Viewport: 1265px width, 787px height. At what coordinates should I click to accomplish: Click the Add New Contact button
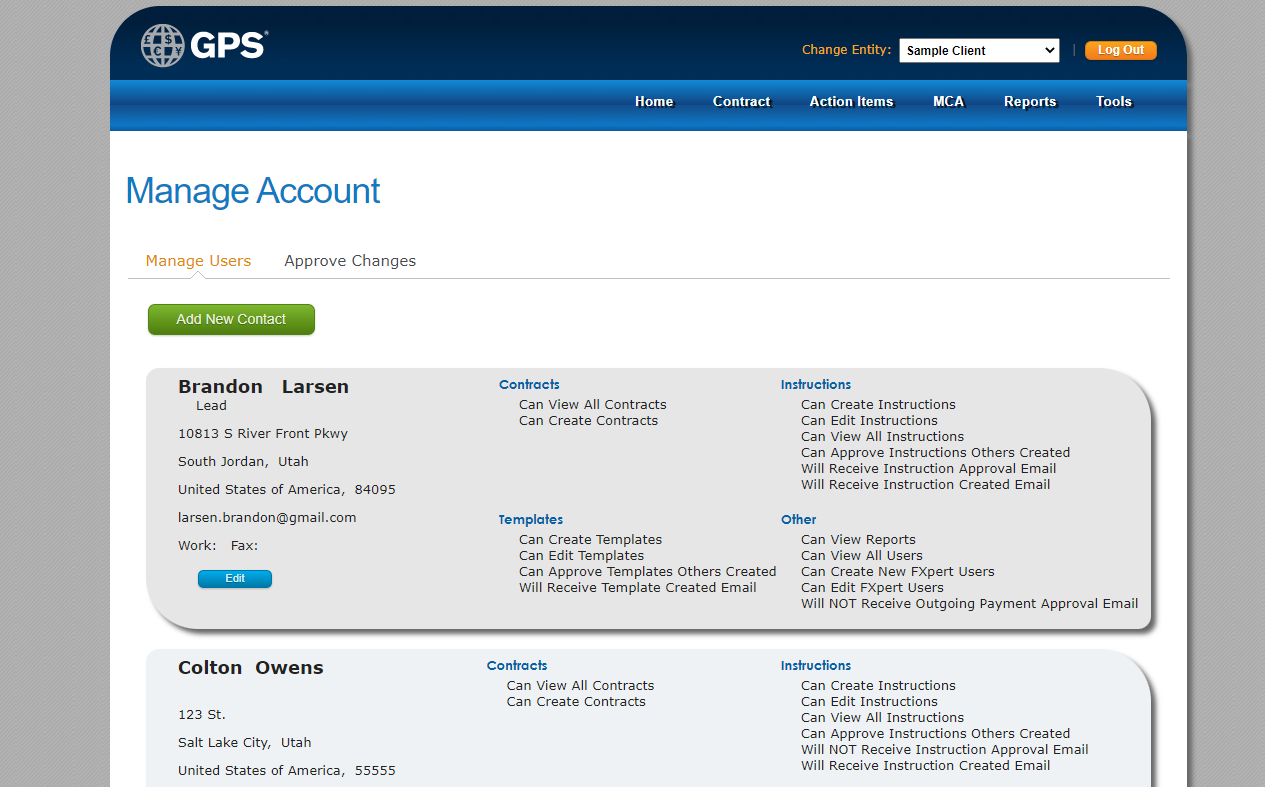[x=231, y=319]
